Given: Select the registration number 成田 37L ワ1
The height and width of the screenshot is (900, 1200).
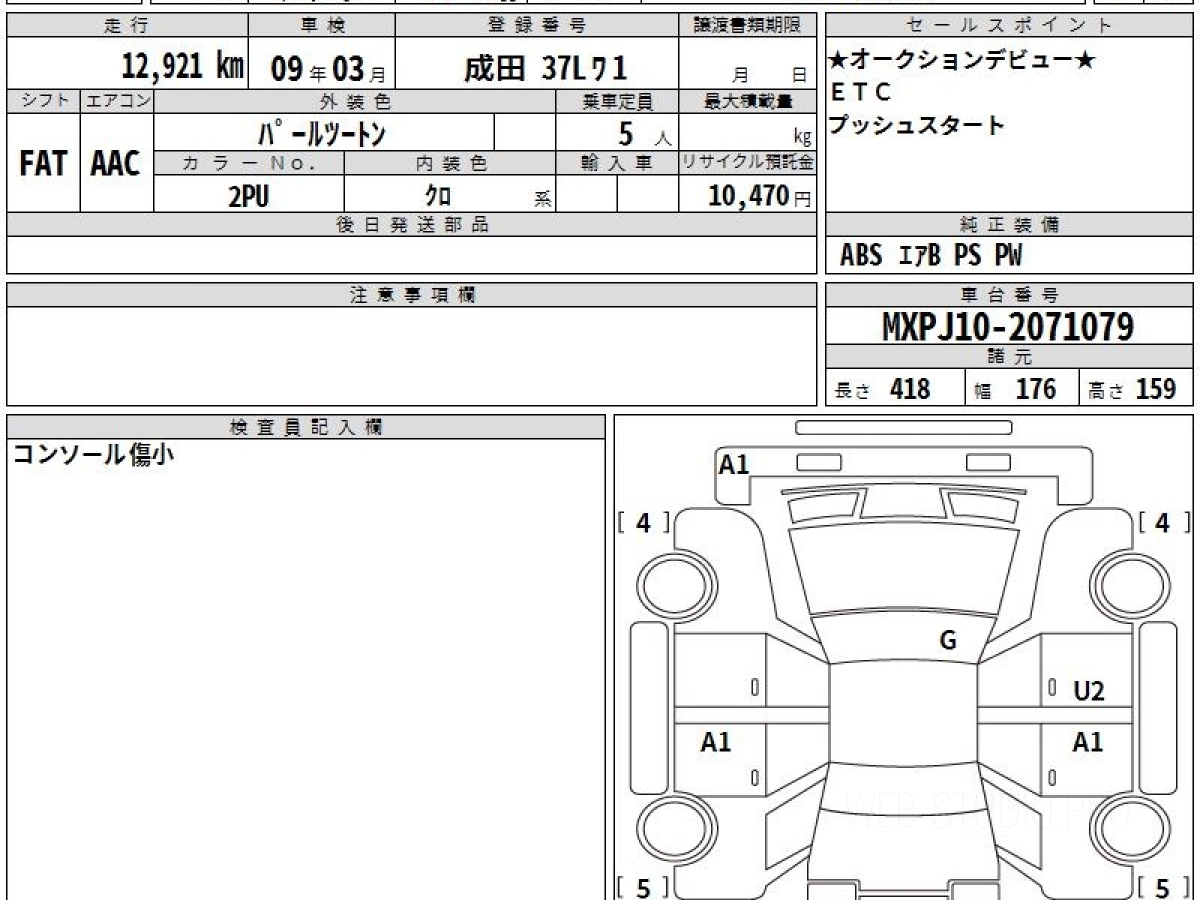Looking at the screenshot, I should (x=545, y=67).
